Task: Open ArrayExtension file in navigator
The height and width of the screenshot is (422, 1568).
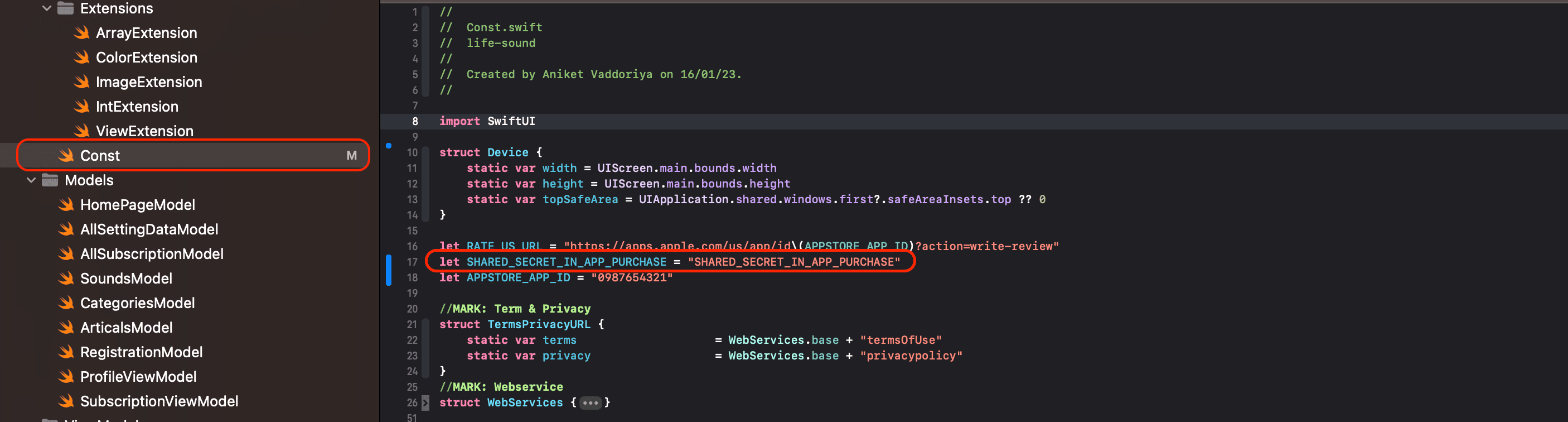Action: pos(146,33)
